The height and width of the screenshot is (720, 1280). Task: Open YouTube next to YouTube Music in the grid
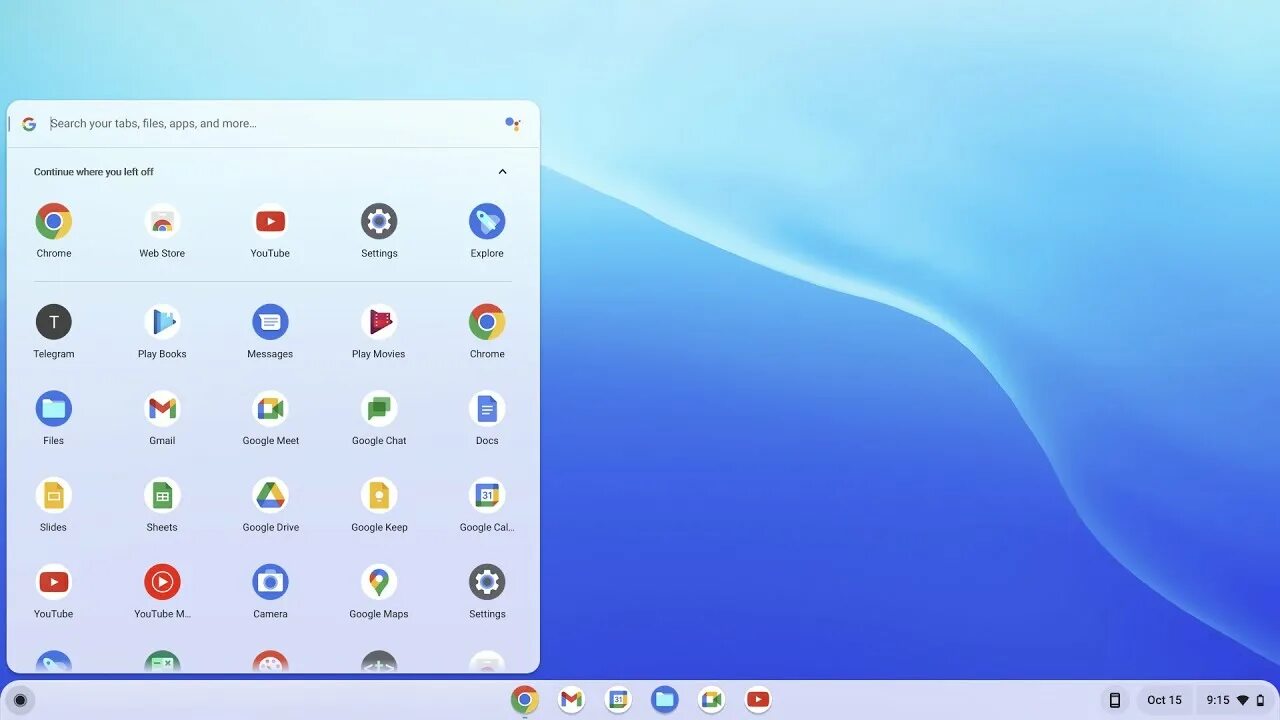coord(54,582)
